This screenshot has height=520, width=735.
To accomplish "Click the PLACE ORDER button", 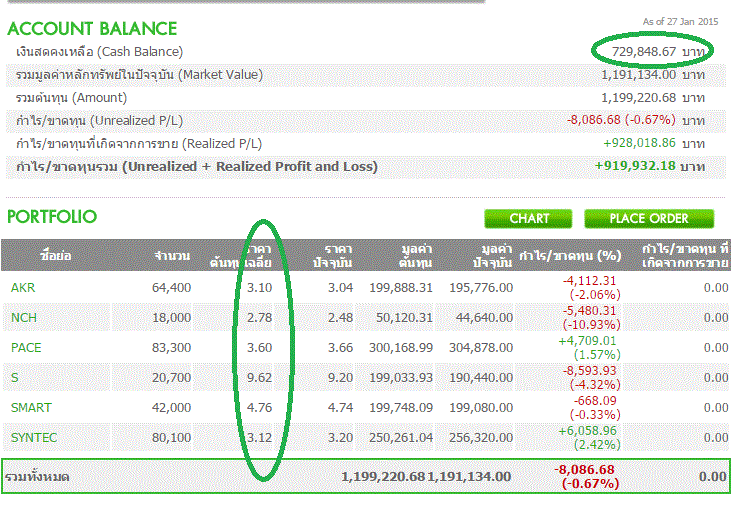I will pos(649,219).
